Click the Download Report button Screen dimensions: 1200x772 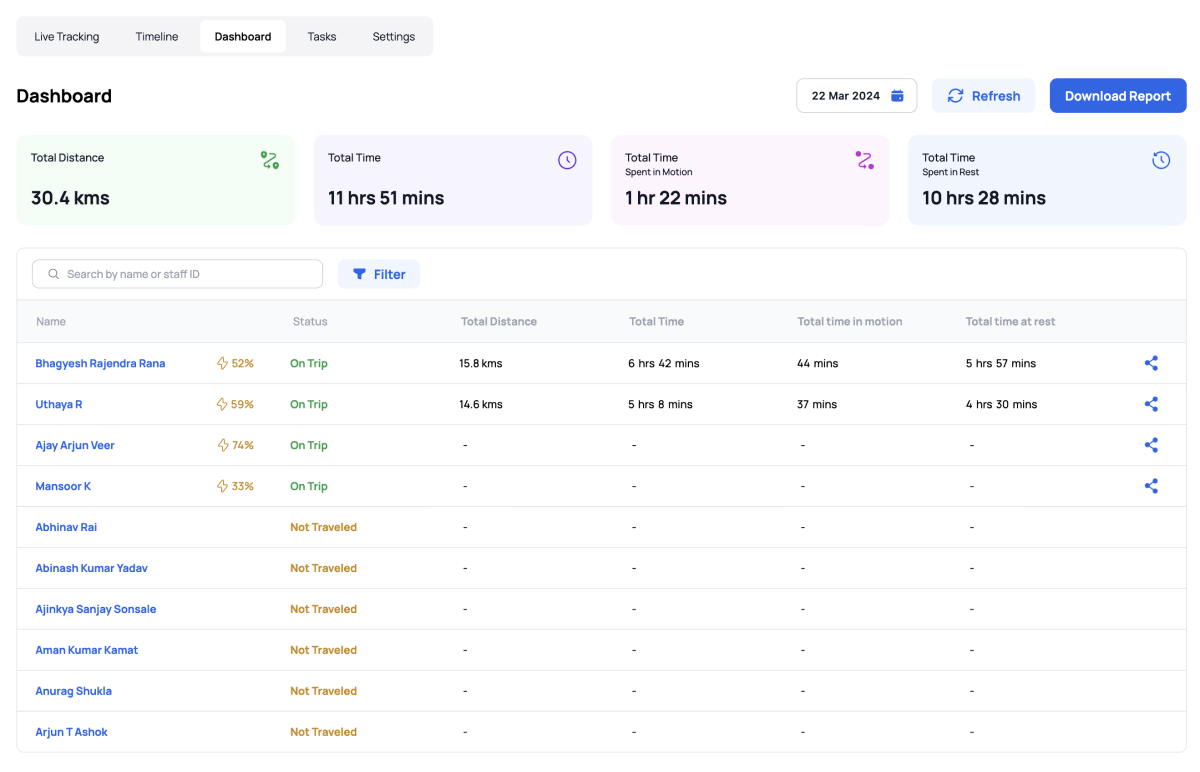point(1117,96)
